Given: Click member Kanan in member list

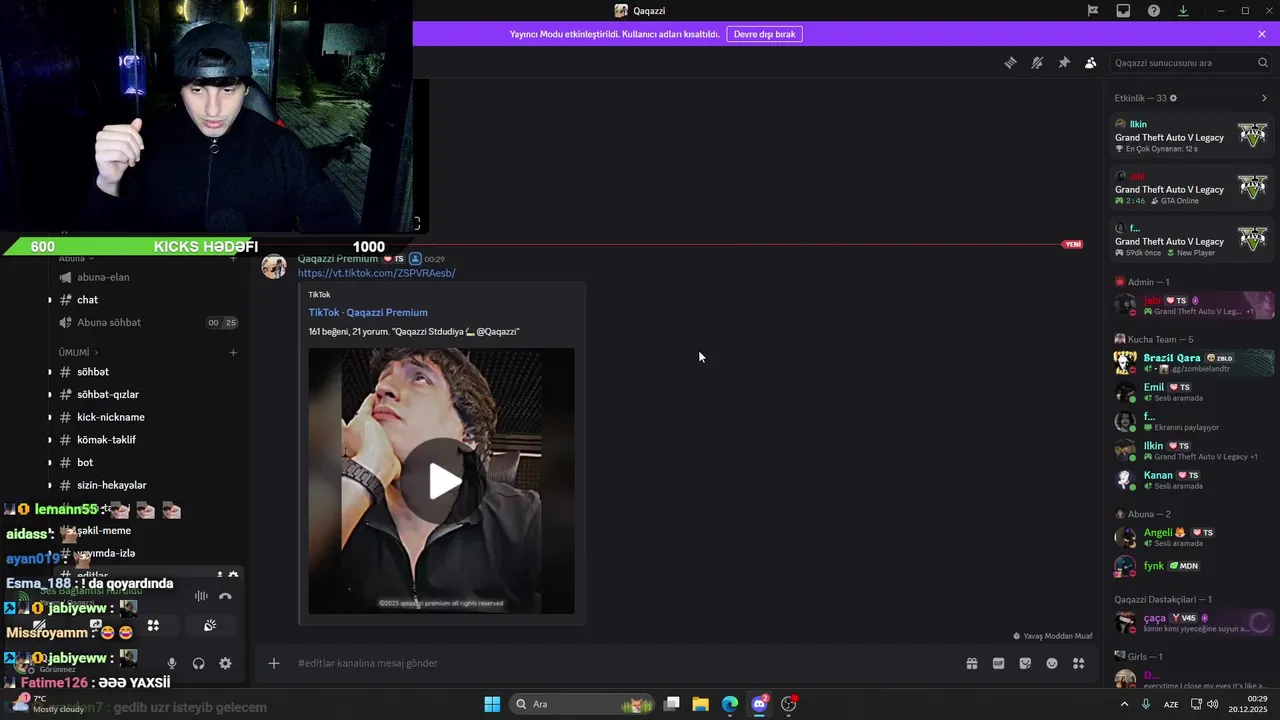Looking at the screenshot, I should click(1192, 480).
